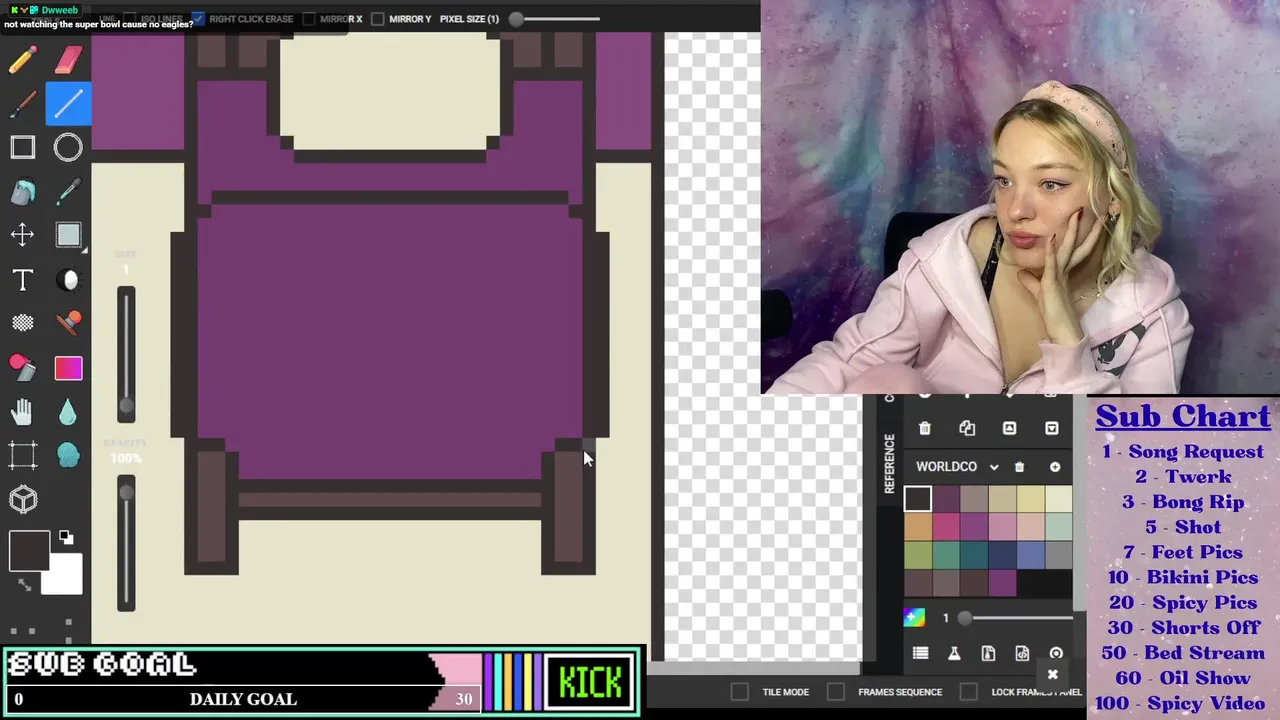Select the Pencil tool

(x=22, y=60)
